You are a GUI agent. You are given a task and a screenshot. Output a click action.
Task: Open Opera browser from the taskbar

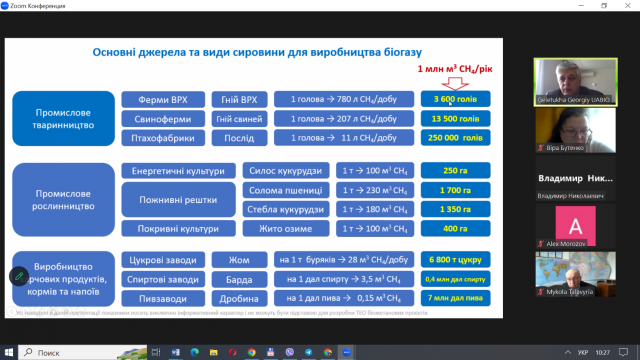click(x=233, y=352)
